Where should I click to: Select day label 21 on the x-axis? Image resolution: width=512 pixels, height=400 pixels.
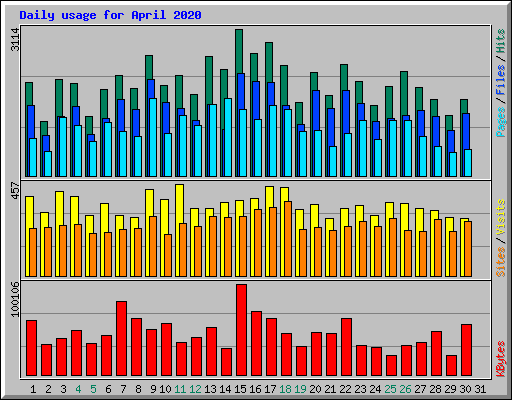(x=330, y=389)
